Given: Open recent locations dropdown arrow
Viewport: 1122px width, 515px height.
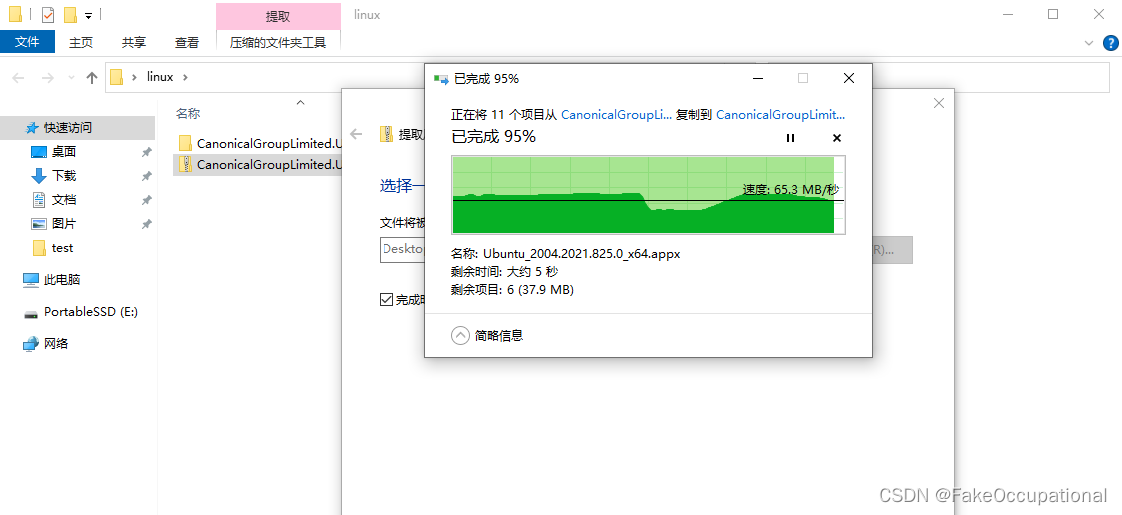Looking at the screenshot, I should [70, 77].
